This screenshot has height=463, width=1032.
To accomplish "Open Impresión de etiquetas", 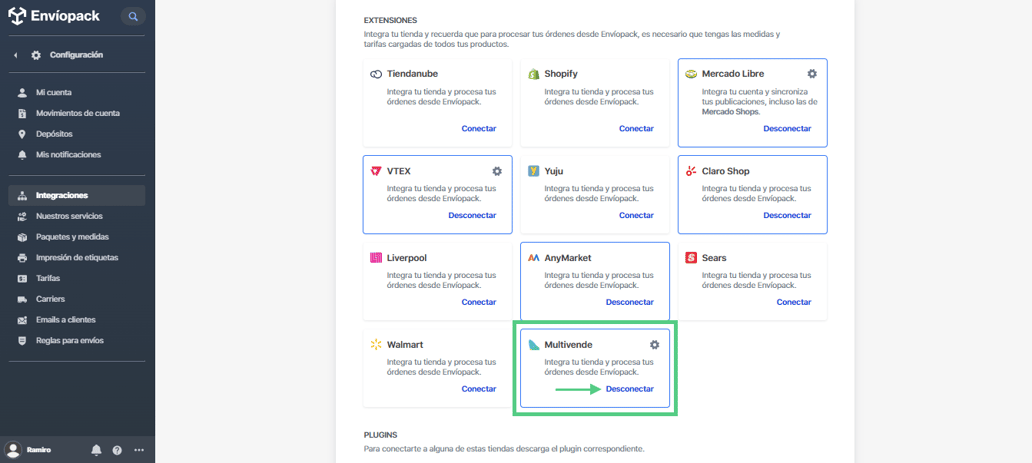I will pos(77,258).
